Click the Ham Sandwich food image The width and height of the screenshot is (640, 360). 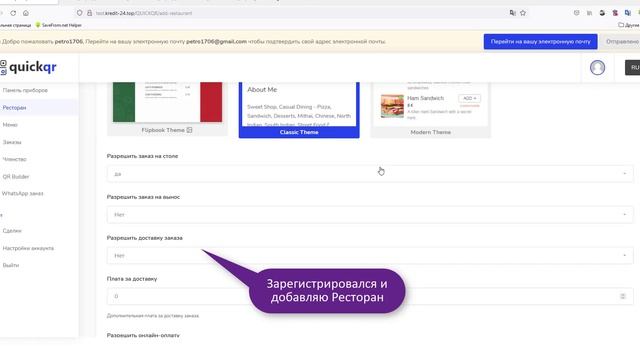pyautogui.click(x=392, y=106)
